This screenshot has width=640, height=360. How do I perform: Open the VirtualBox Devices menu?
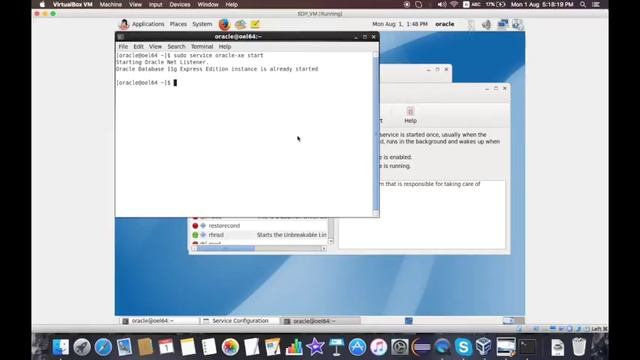pos(180,4)
